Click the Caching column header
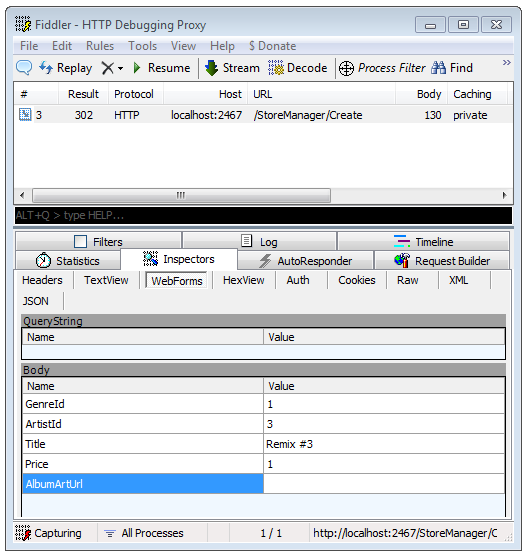The height and width of the screenshot is (554, 526). point(477,94)
